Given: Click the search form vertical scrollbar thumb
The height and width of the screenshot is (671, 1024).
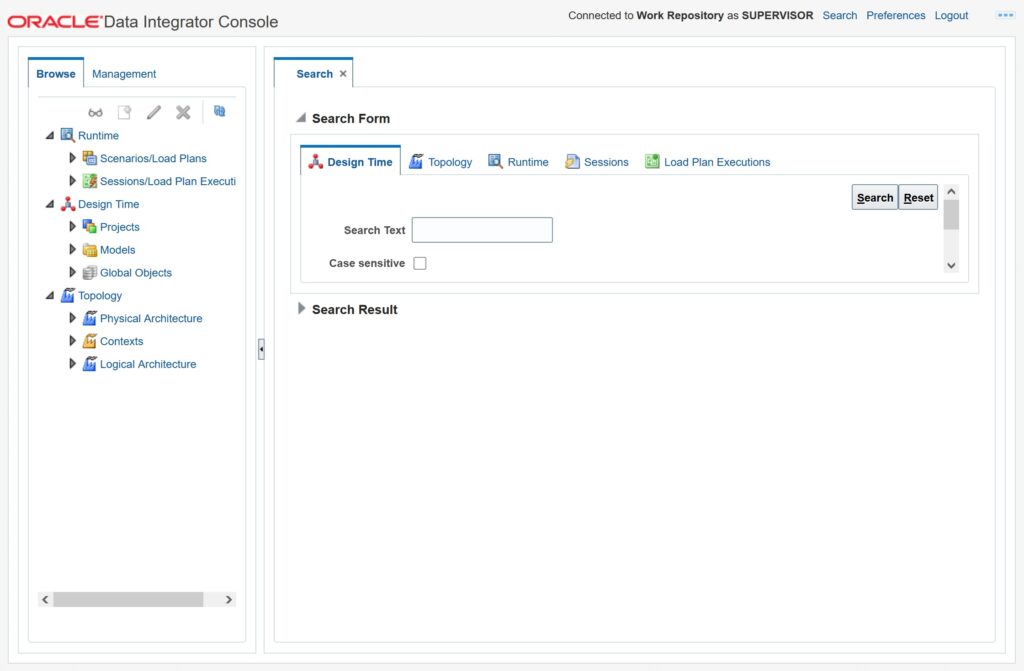Looking at the screenshot, I should click(x=952, y=215).
